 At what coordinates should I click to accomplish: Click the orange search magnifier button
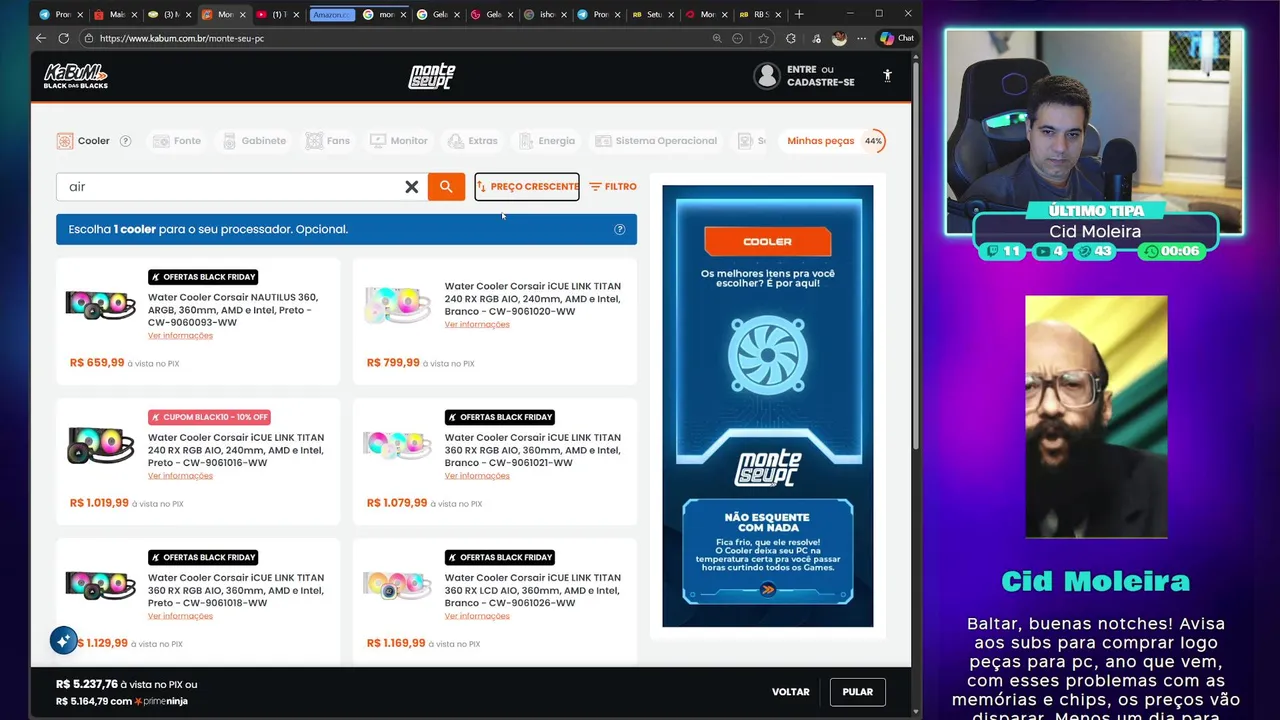446,187
